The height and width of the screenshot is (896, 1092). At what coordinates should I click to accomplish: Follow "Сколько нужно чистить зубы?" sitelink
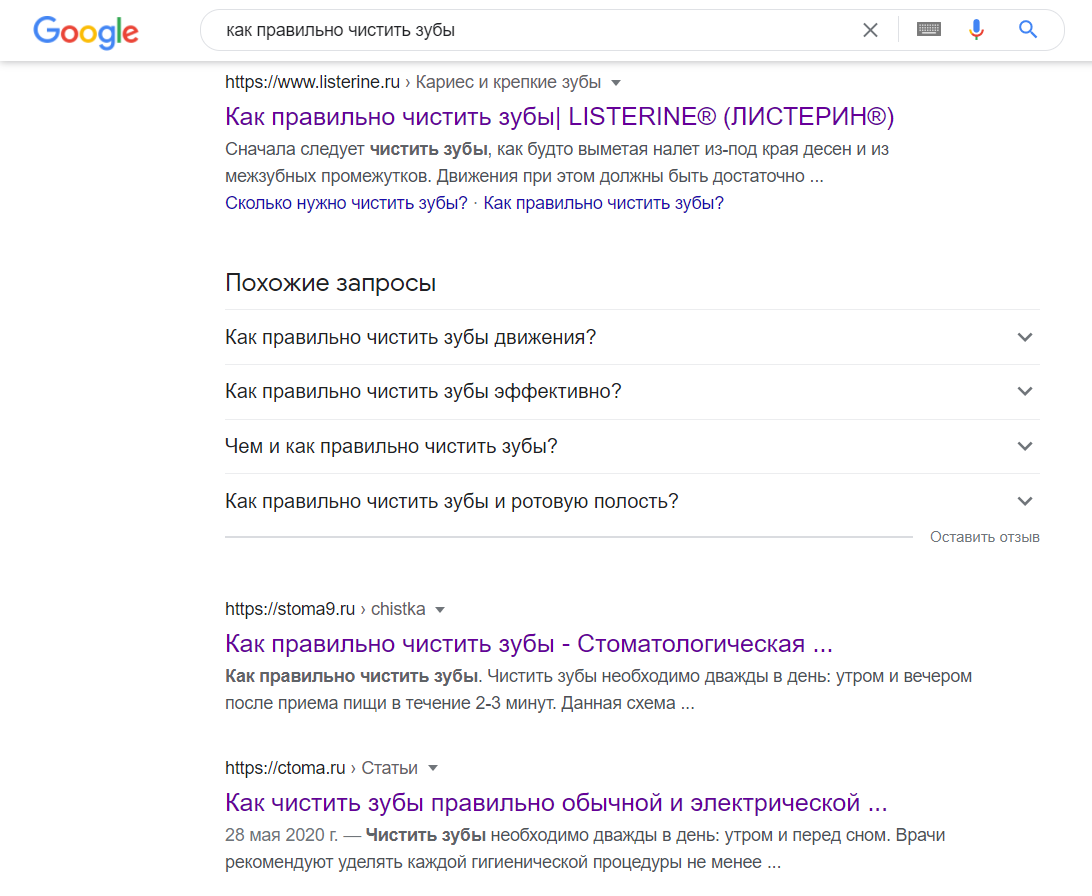coord(346,203)
